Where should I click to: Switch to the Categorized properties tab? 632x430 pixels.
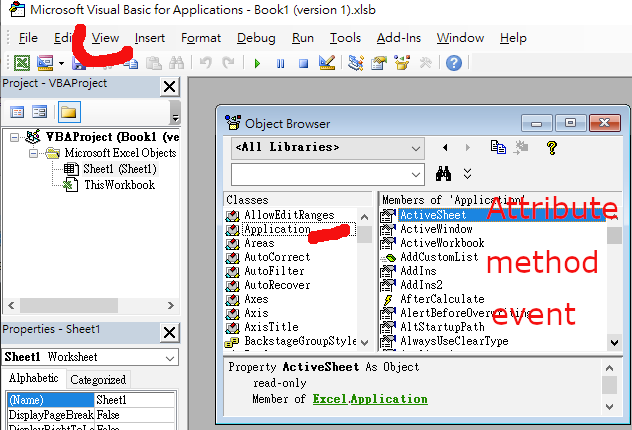click(98, 380)
